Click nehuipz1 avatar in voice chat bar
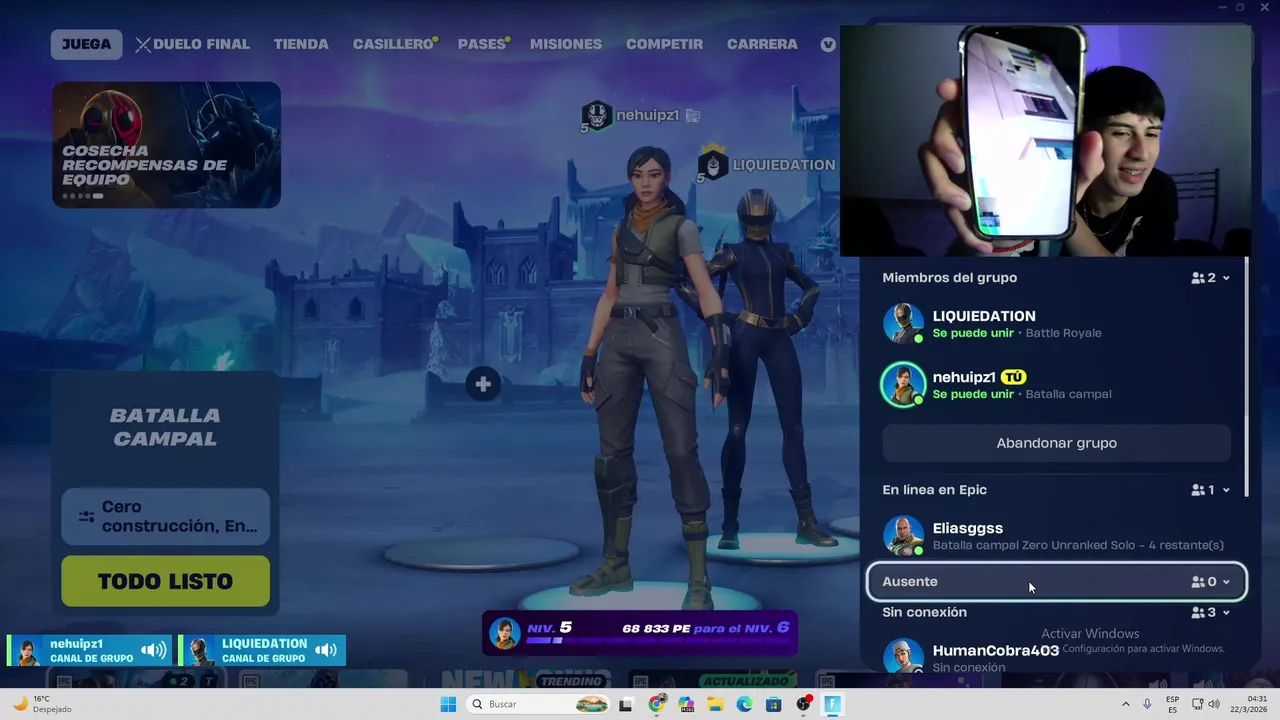This screenshot has height=720, width=1280. point(28,651)
